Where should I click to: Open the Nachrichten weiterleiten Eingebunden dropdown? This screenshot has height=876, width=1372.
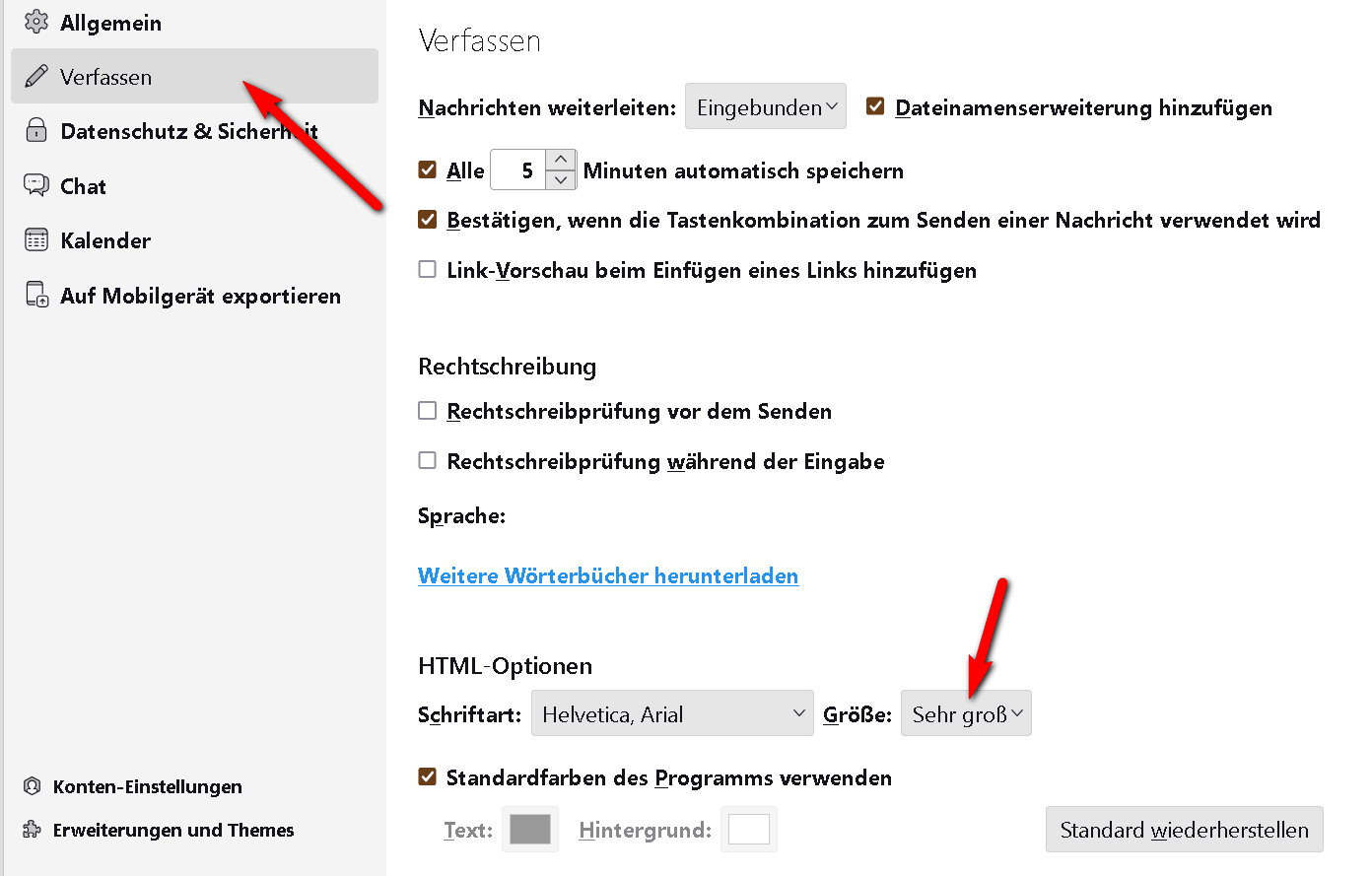pyautogui.click(x=766, y=106)
